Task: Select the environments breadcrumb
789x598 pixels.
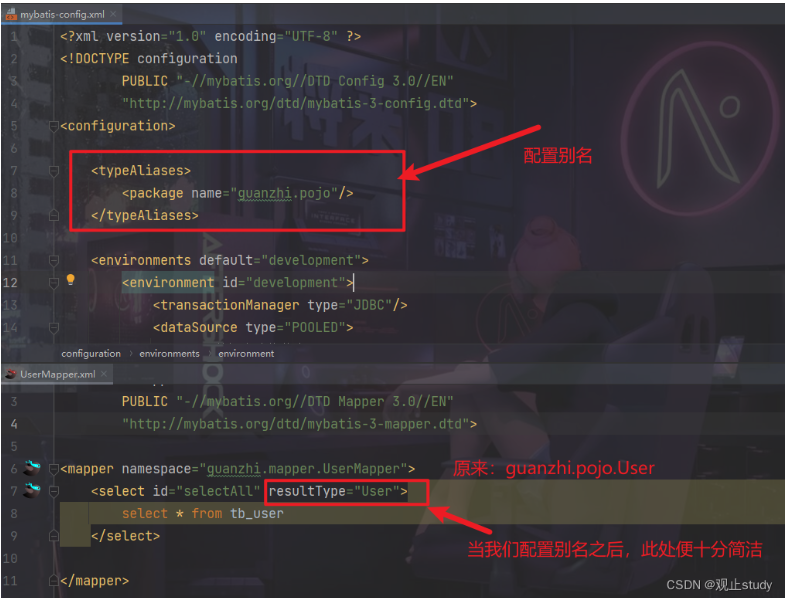Action: [170, 353]
